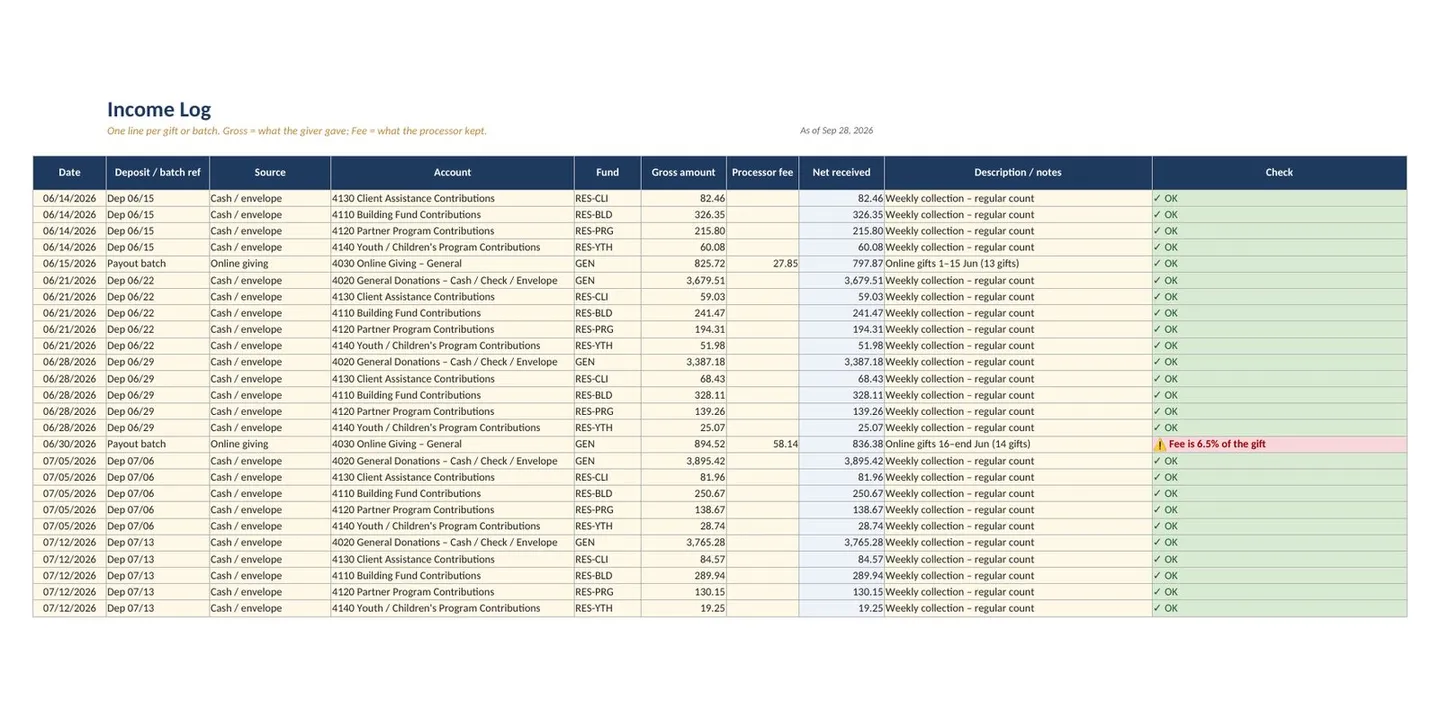Image resolution: width=1440 pixels, height=720 pixels.
Task: Select gross amount cell 894.52
Action: click(x=684, y=444)
